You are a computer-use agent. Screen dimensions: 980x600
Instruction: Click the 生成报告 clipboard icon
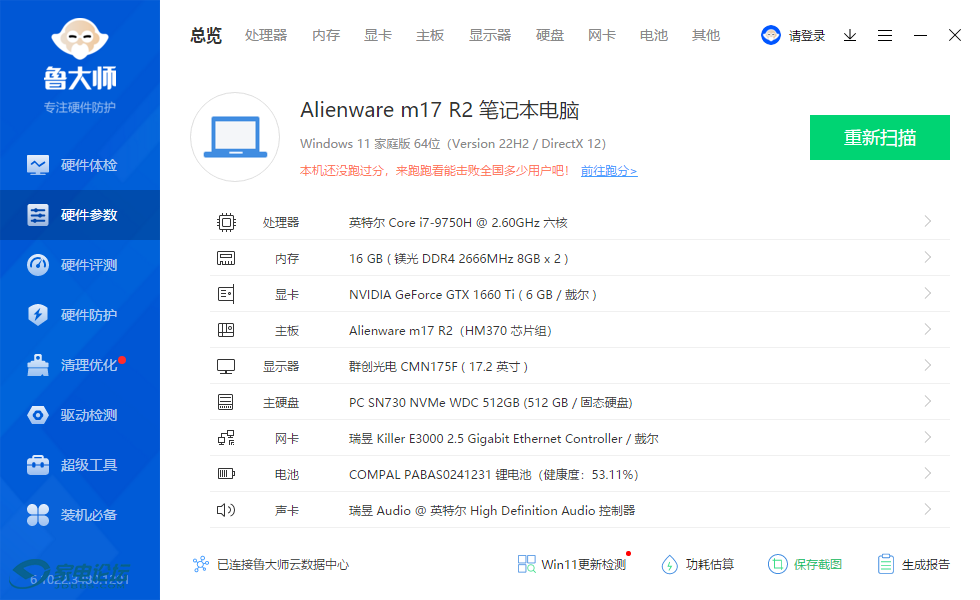886,564
